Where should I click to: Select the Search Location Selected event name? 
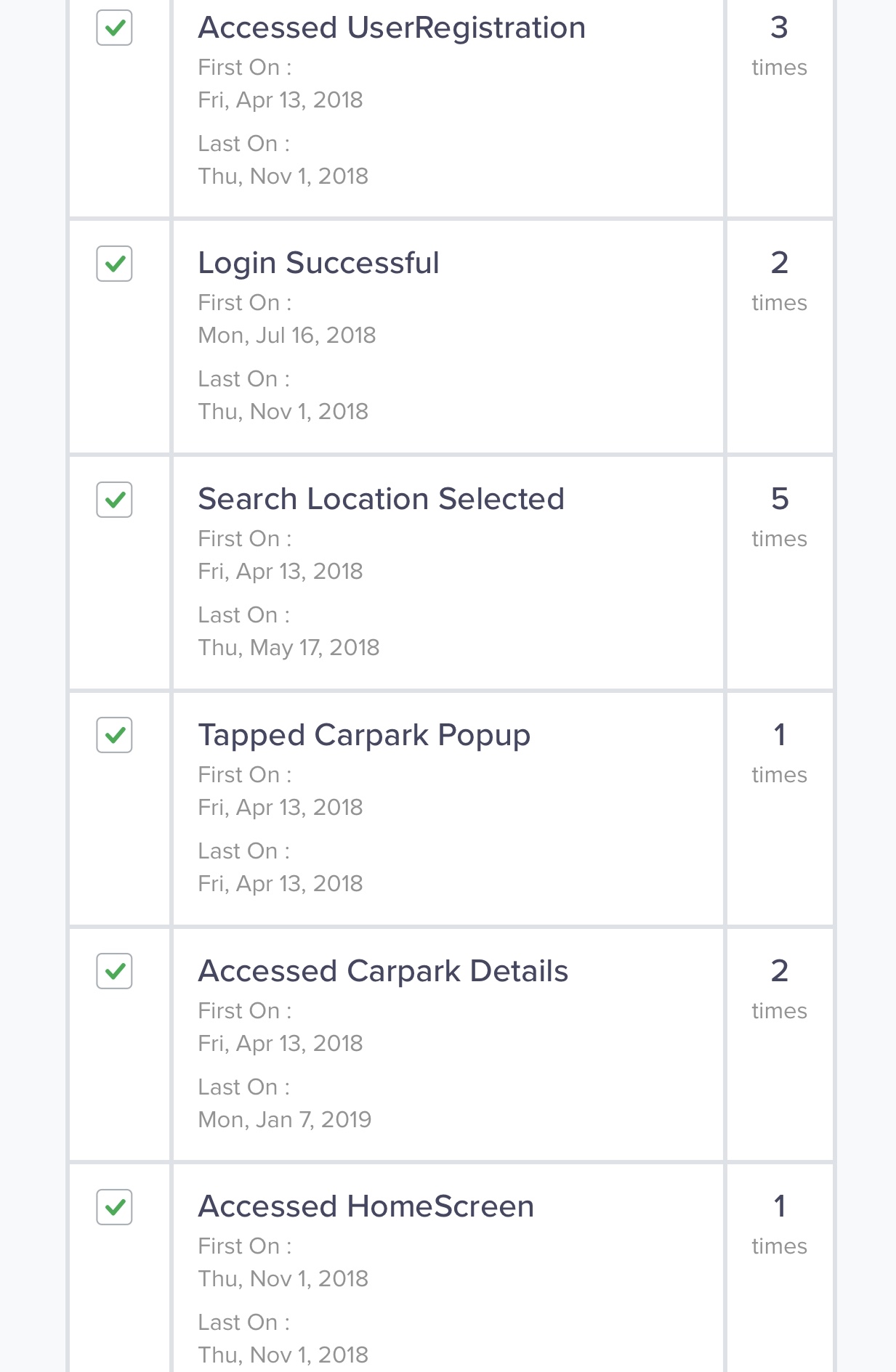tap(381, 499)
